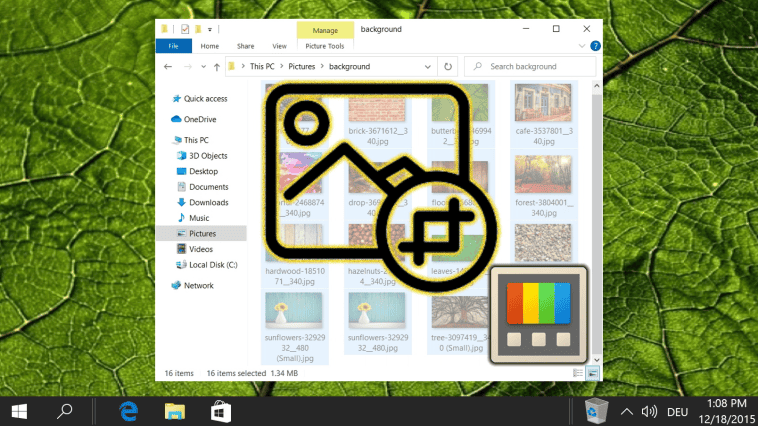Click the Properties checkmark in title bar
The image size is (758, 426).
pyautogui.click(x=185, y=29)
